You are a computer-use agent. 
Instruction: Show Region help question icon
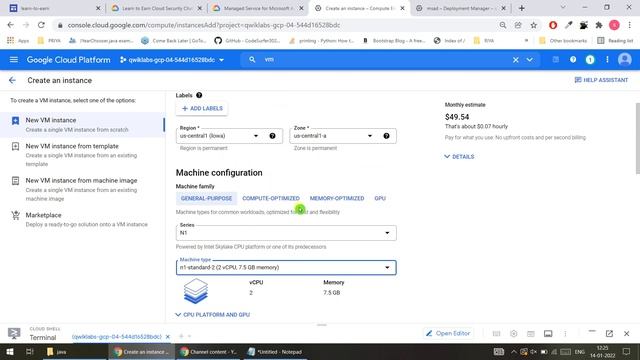[272, 136]
